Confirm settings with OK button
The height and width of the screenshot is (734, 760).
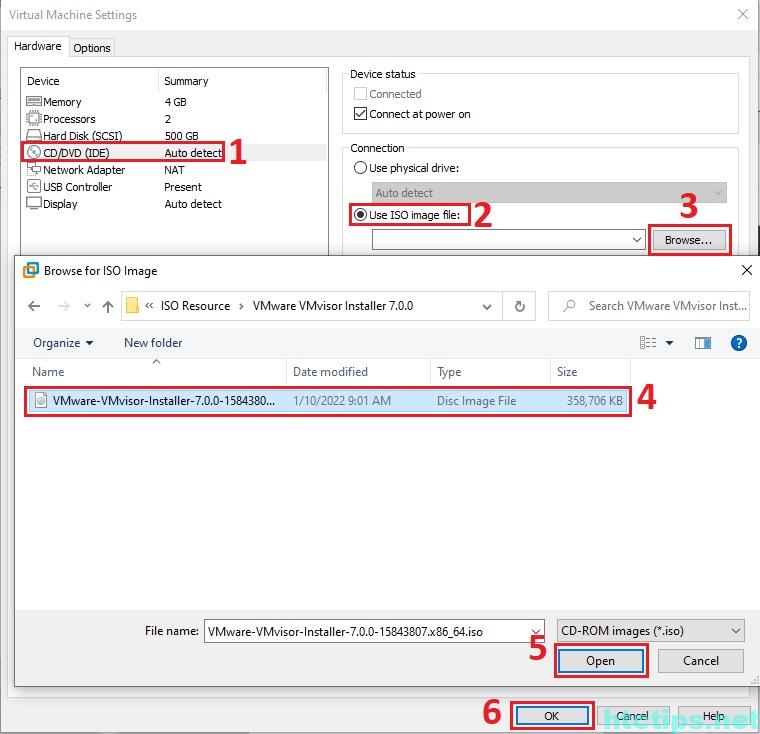pos(552,716)
